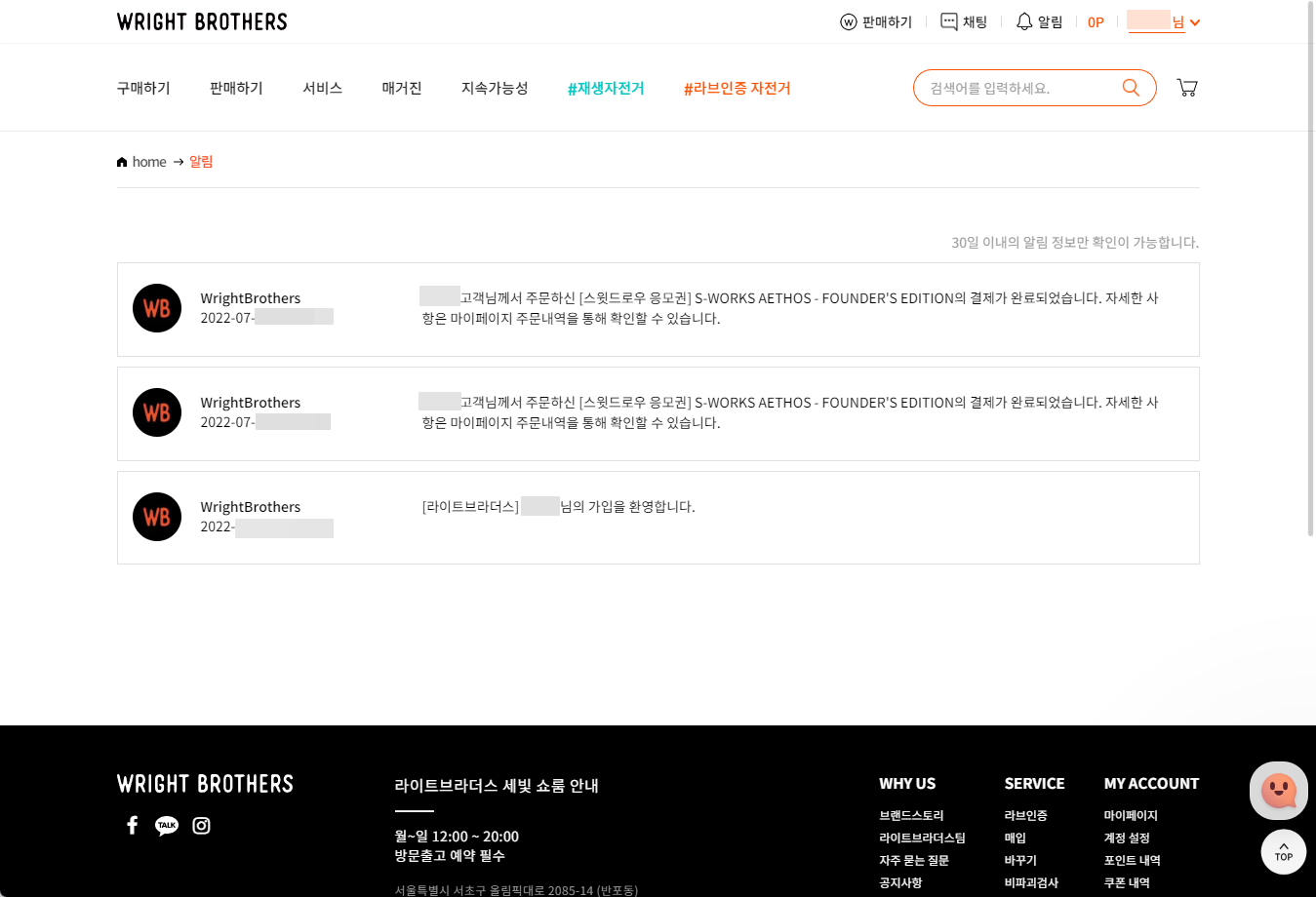Viewport: 1316px width, 897px height.
Task: Open 판매하기 with W circle icon
Action: point(876,21)
